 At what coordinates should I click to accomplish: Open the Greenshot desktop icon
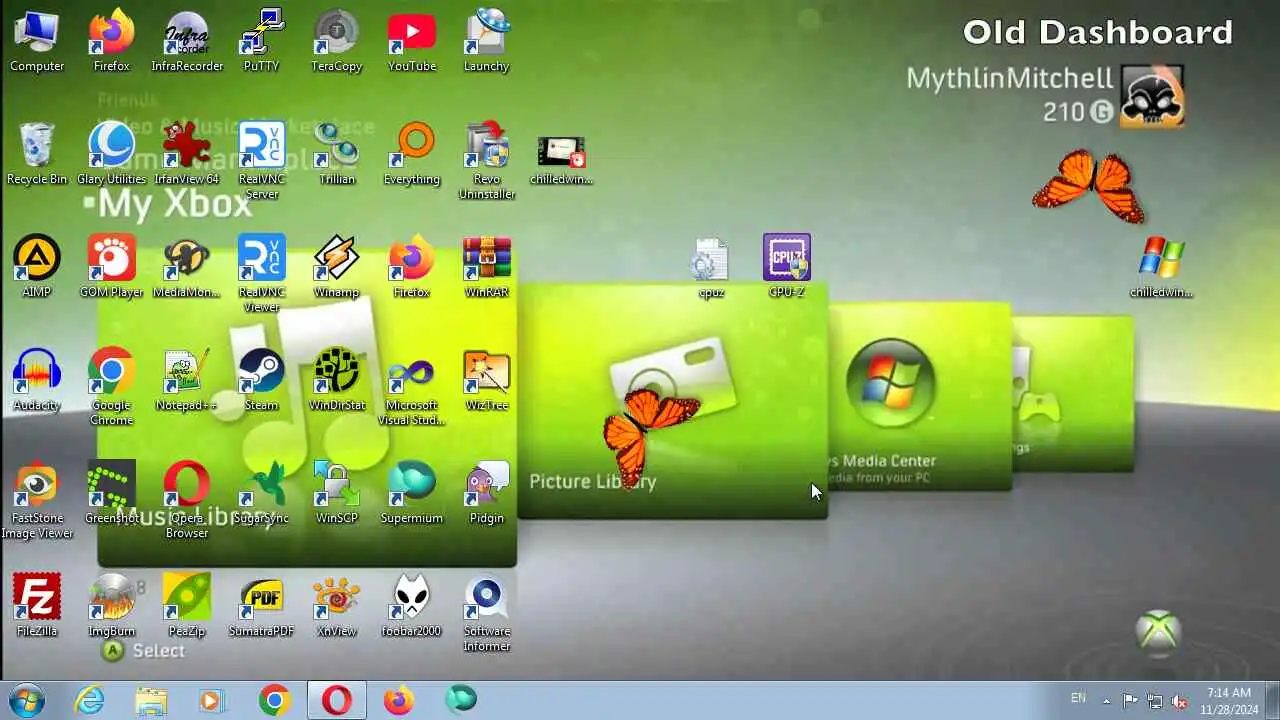pos(112,493)
